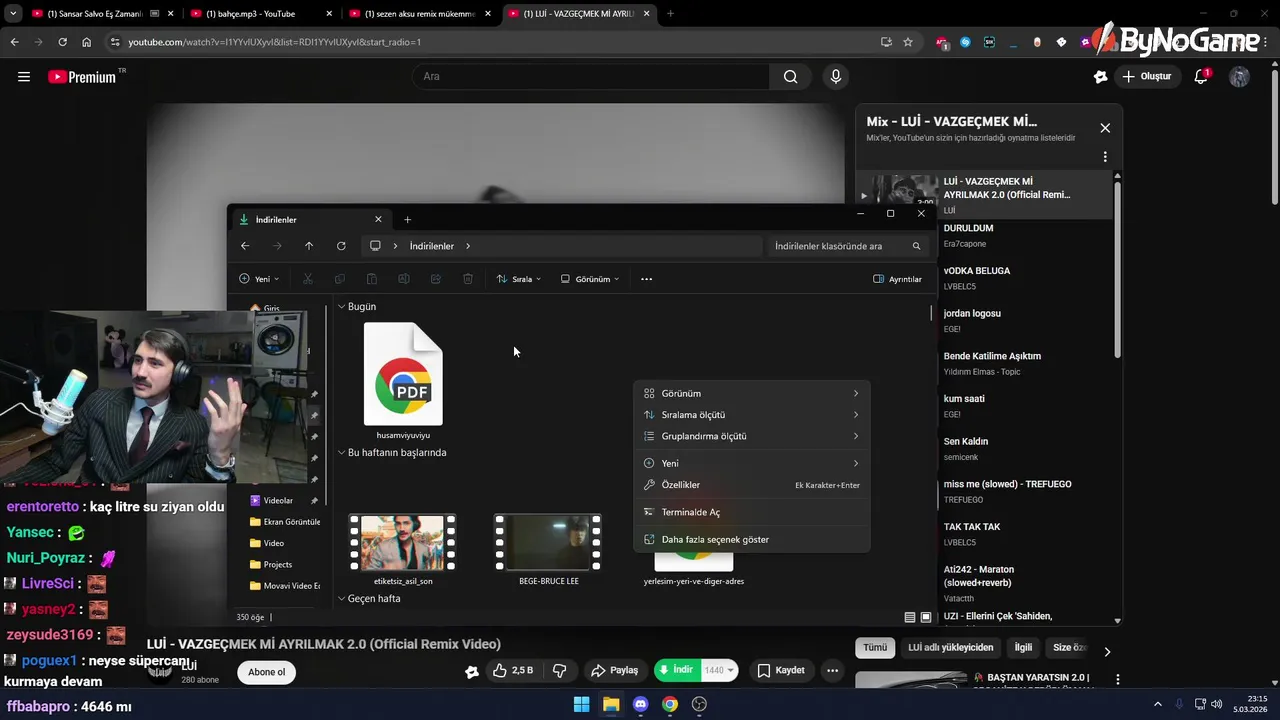Click the Paste icon in Explorer toolbar
This screenshot has width=1280, height=720.
(x=372, y=279)
